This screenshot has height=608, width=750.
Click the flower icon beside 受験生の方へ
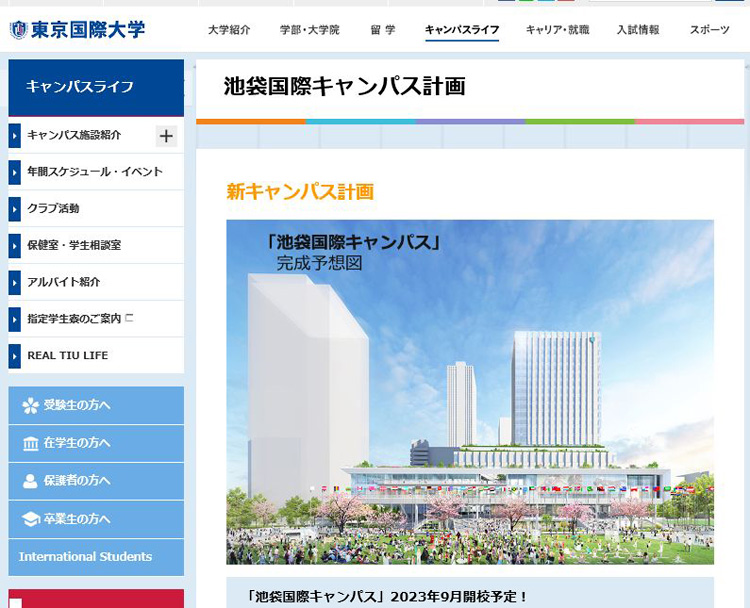30,405
